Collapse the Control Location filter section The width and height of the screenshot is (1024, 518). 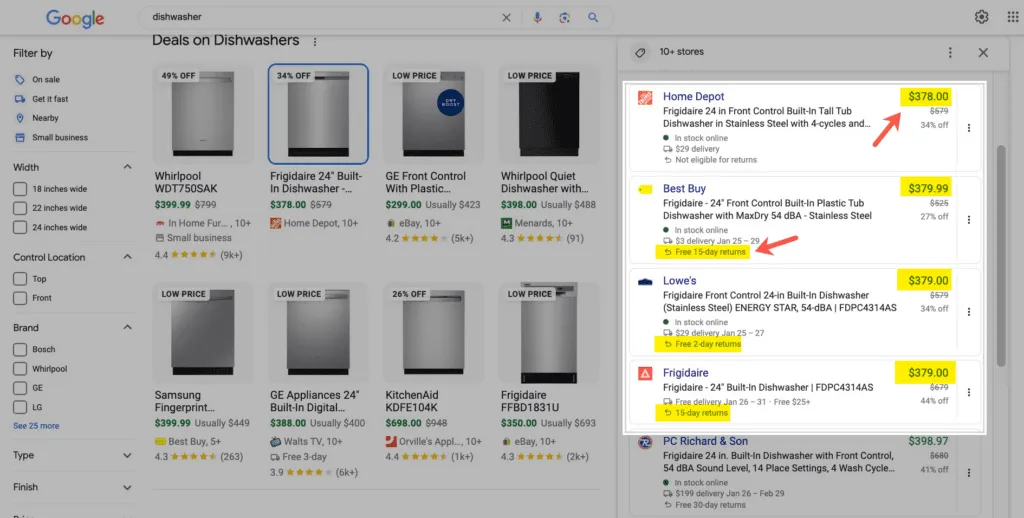[127, 257]
